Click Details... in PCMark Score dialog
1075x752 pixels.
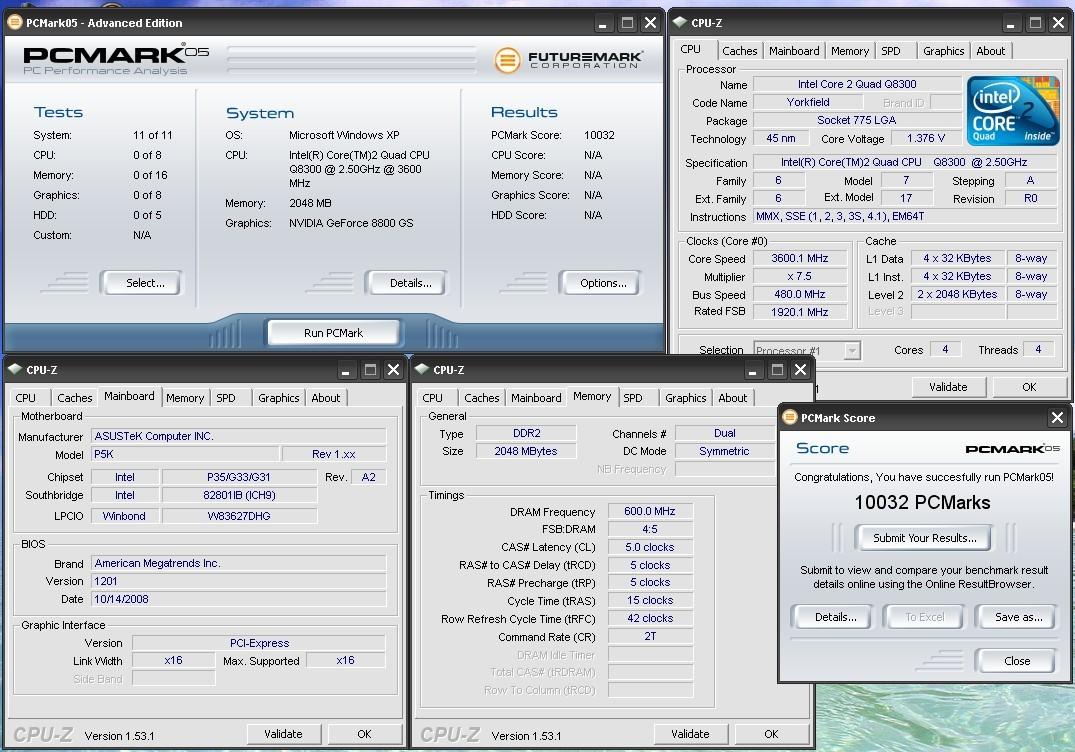[x=833, y=617]
